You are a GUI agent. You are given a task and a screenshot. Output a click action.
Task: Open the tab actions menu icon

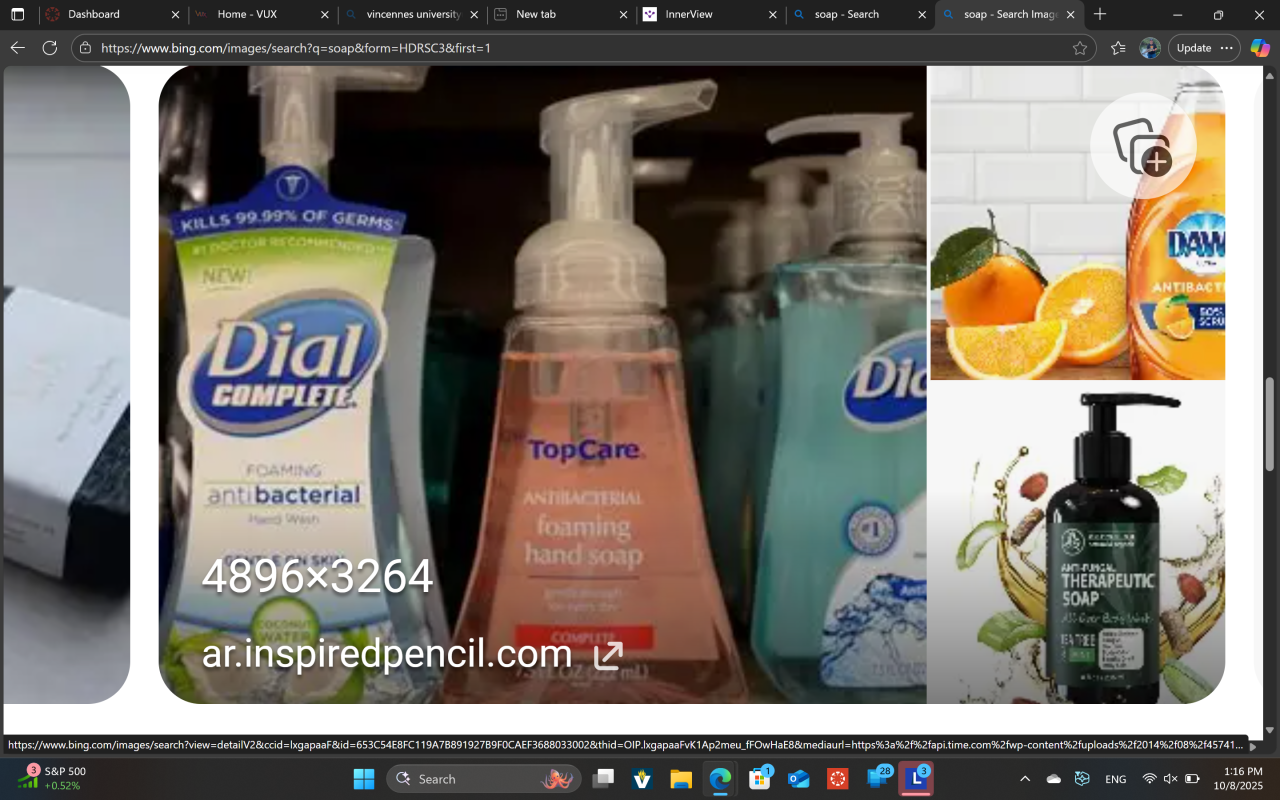pyautogui.click(x=17, y=15)
